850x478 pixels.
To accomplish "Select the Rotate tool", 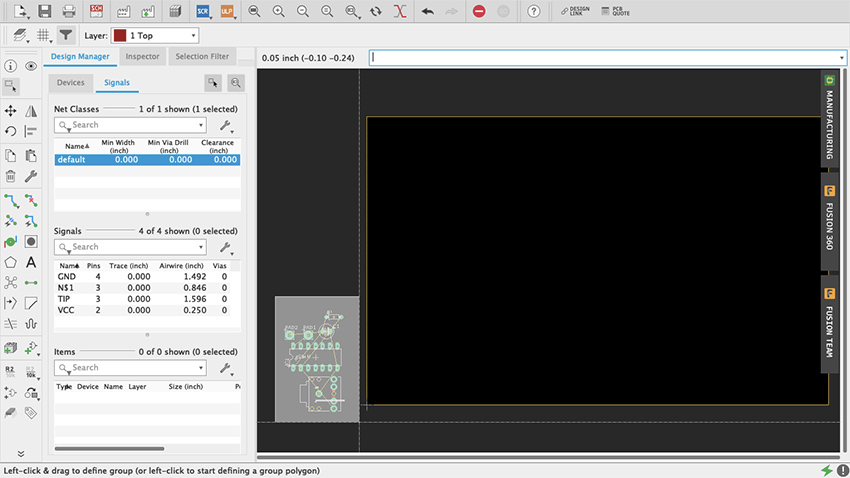I will click(10, 131).
